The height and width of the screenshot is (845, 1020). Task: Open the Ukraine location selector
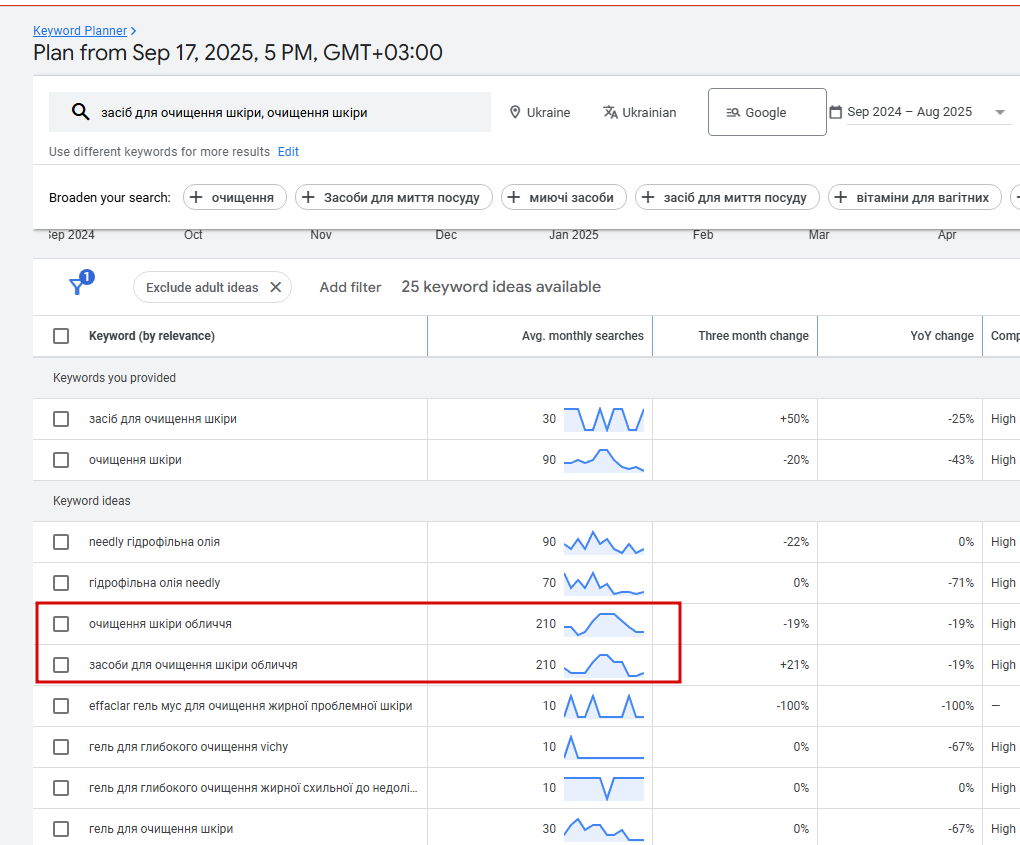coord(540,113)
